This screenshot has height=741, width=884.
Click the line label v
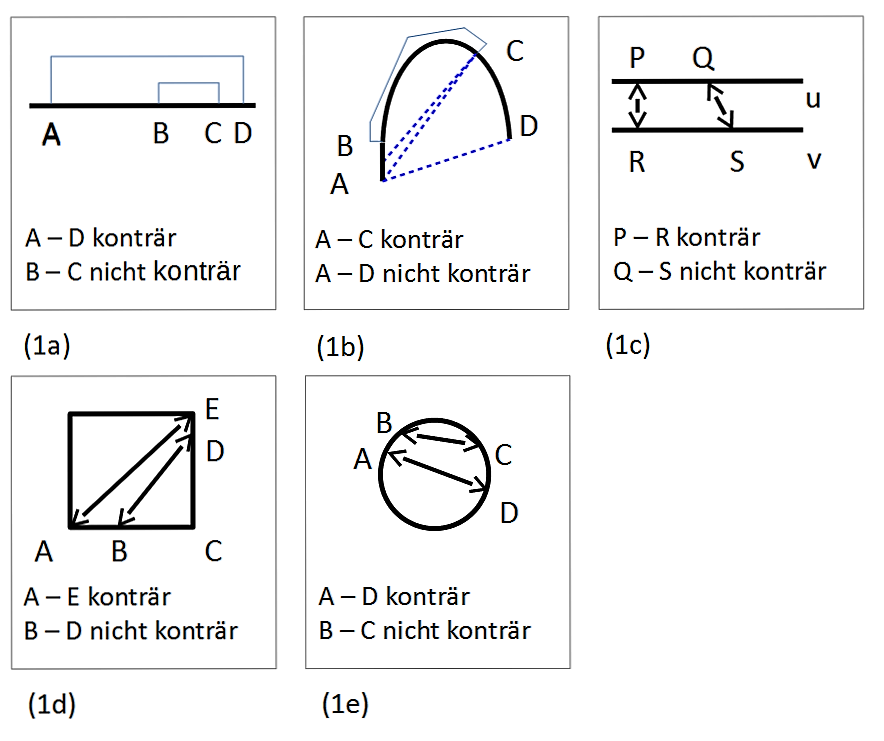[814, 160]
